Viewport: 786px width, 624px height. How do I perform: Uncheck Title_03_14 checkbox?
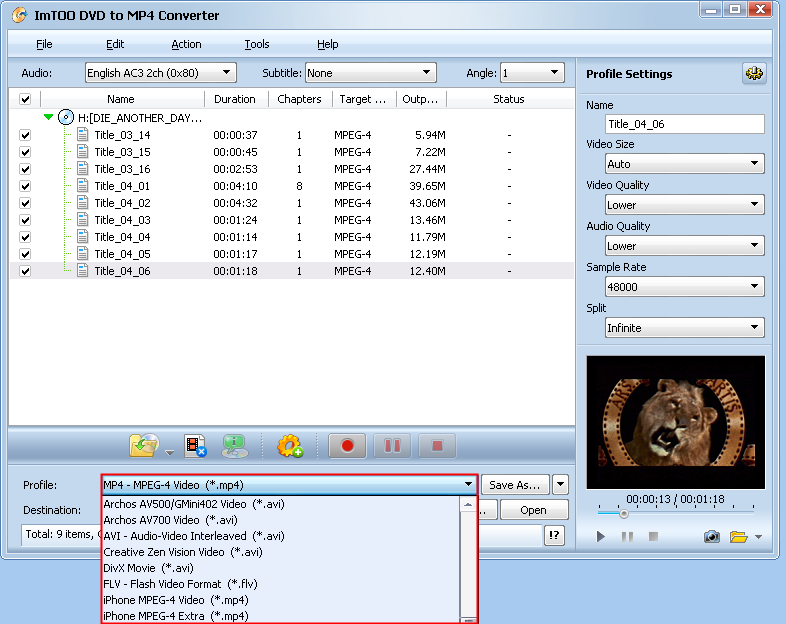point(25,135)
